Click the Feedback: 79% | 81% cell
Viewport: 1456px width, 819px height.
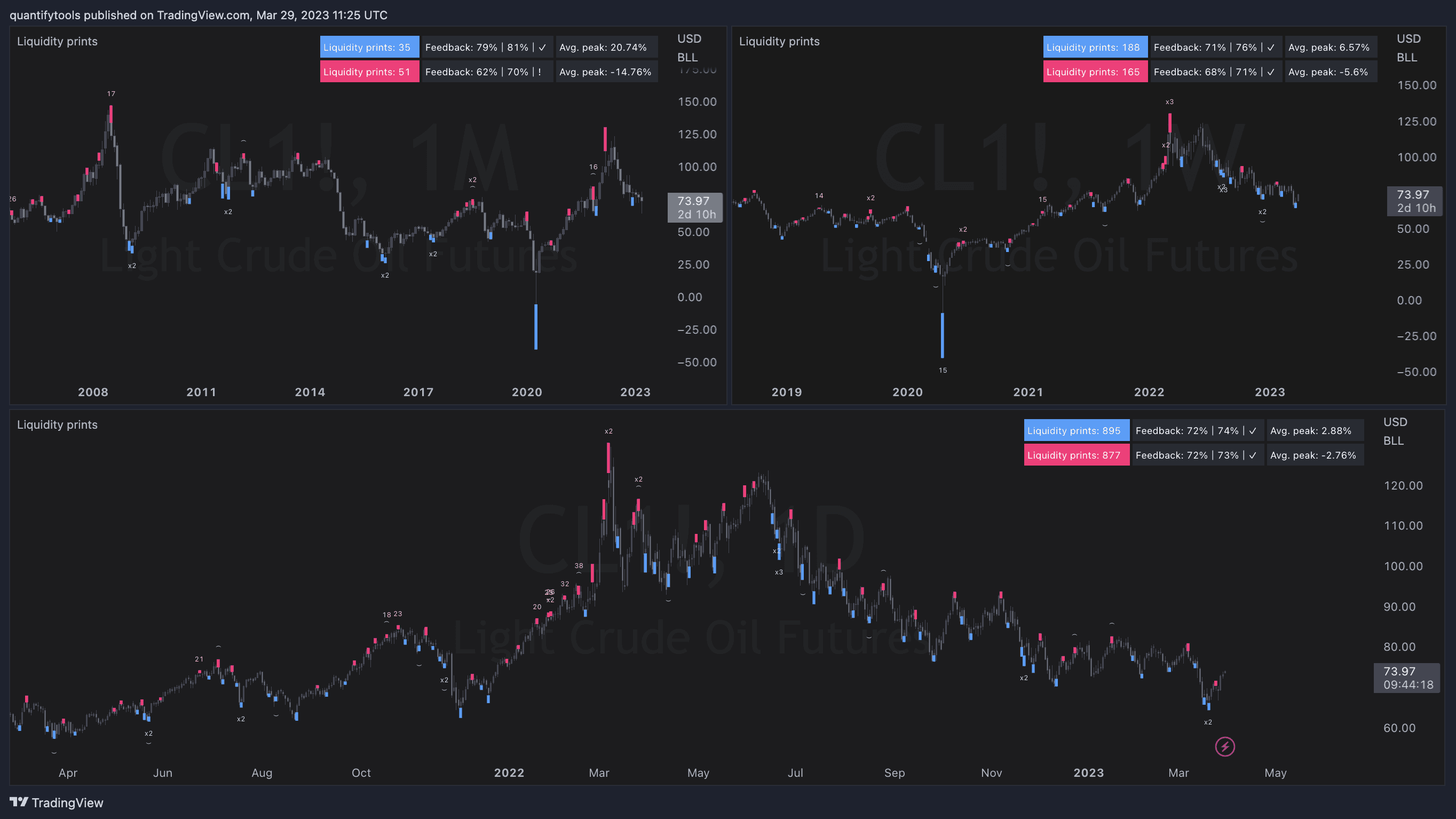click(487, 48)
